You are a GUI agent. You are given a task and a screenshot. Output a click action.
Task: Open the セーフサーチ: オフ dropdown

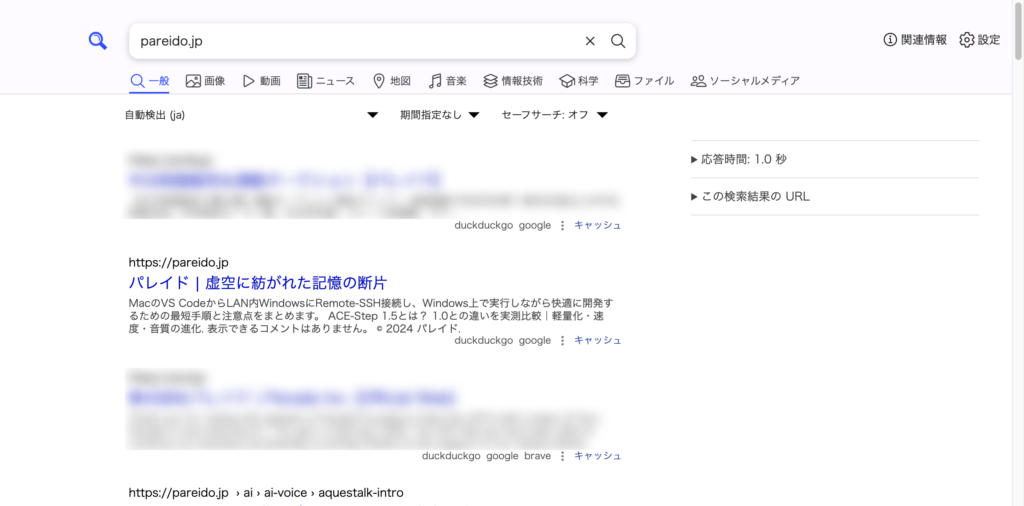click(x=554, y=115)
